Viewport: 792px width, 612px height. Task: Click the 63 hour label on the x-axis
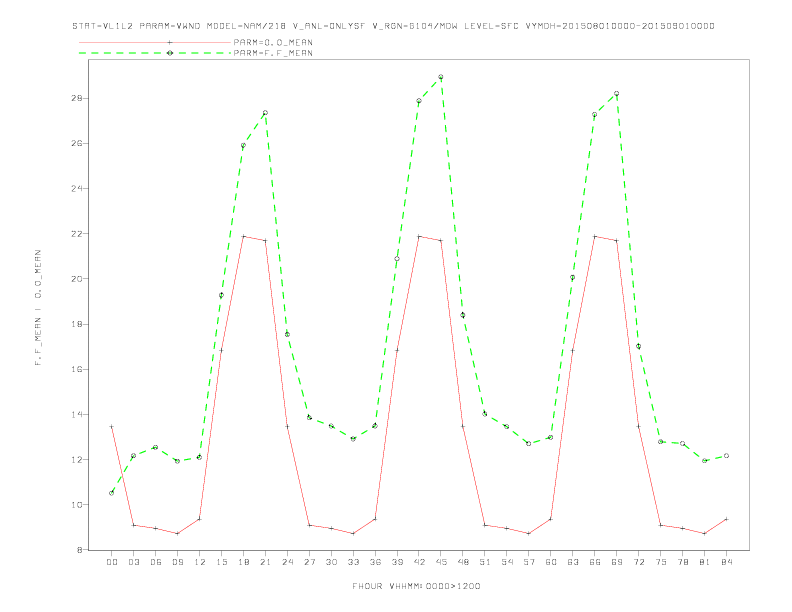point(573,562)
